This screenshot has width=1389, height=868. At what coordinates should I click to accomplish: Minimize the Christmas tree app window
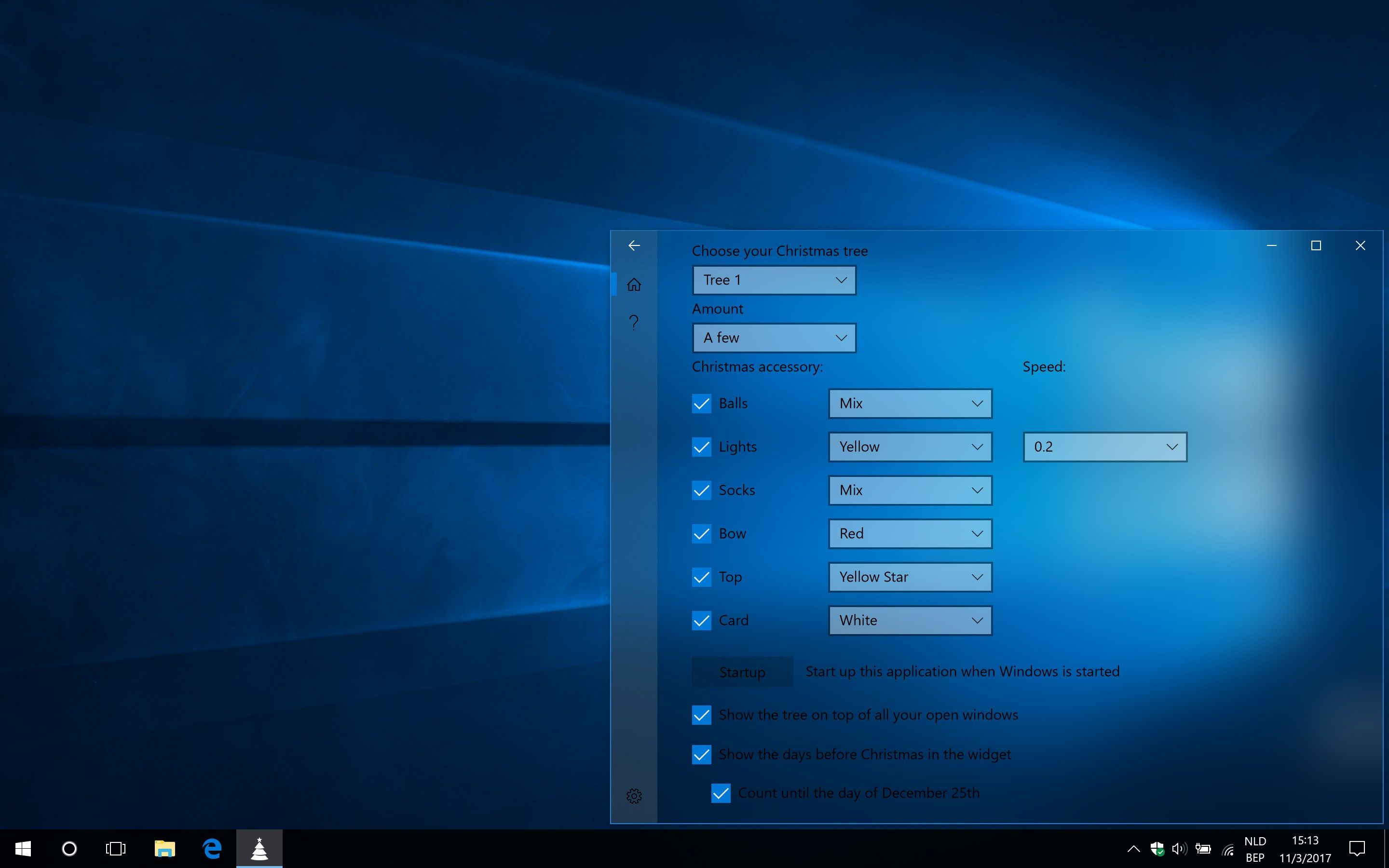point(1271,246)
